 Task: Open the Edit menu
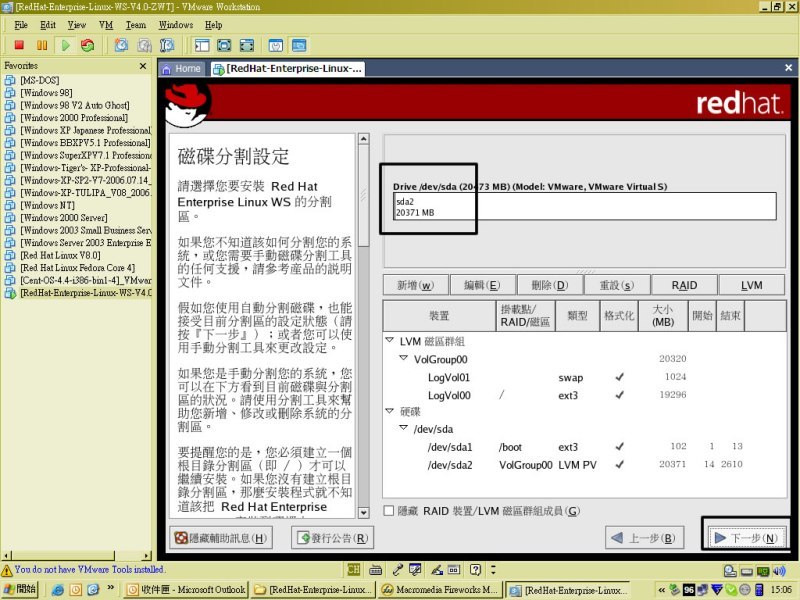pyautogui.click(x=48, y=25)
